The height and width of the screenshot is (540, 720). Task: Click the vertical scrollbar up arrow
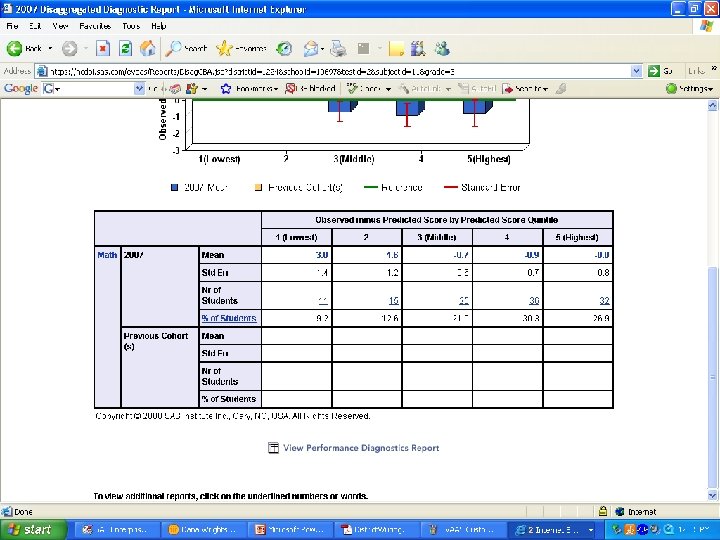[x=712, y=106]
